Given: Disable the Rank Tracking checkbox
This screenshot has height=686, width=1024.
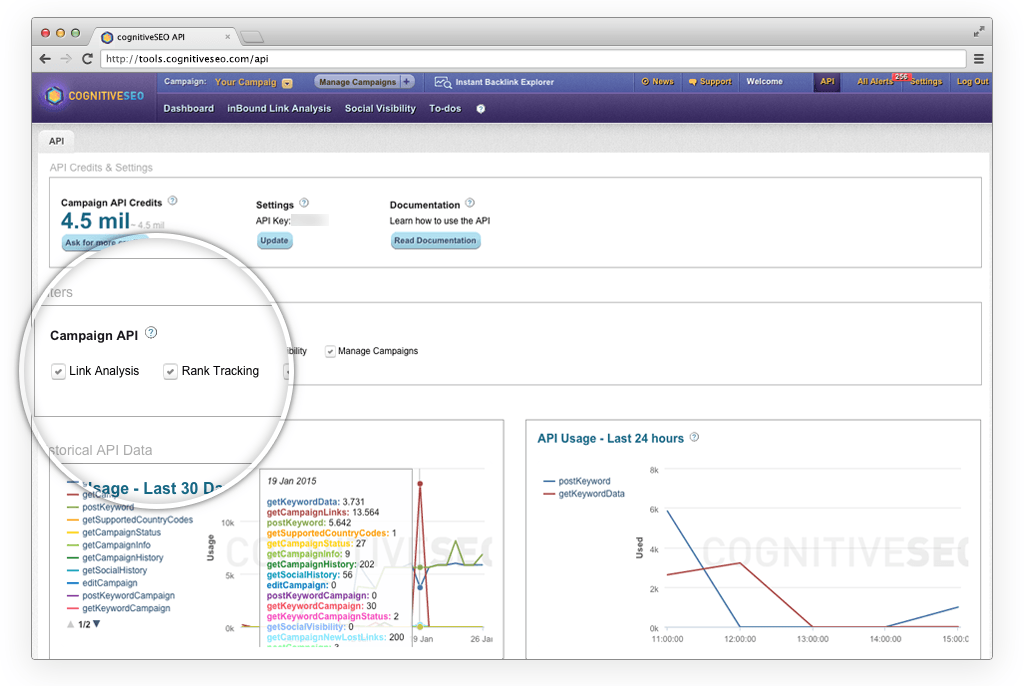Looking at the screenshot, I should [171, 371].
